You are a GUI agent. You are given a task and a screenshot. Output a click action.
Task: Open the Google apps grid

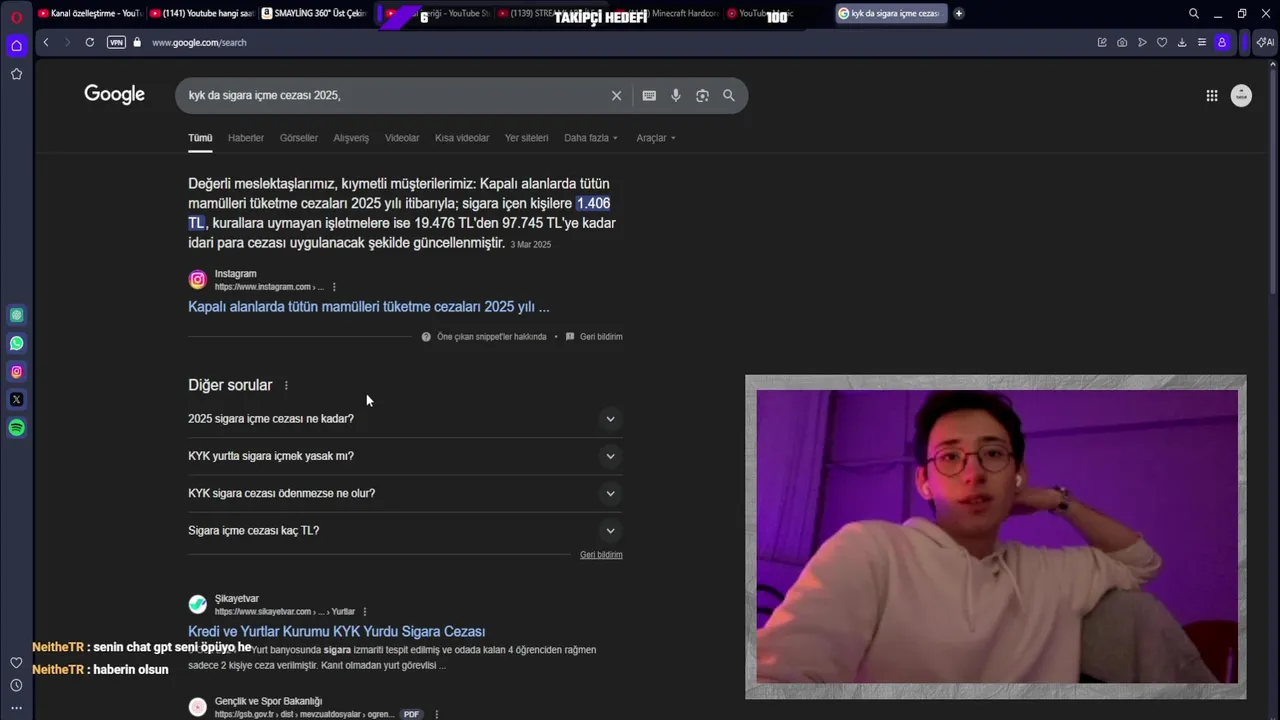click(x=1212, y=95)
